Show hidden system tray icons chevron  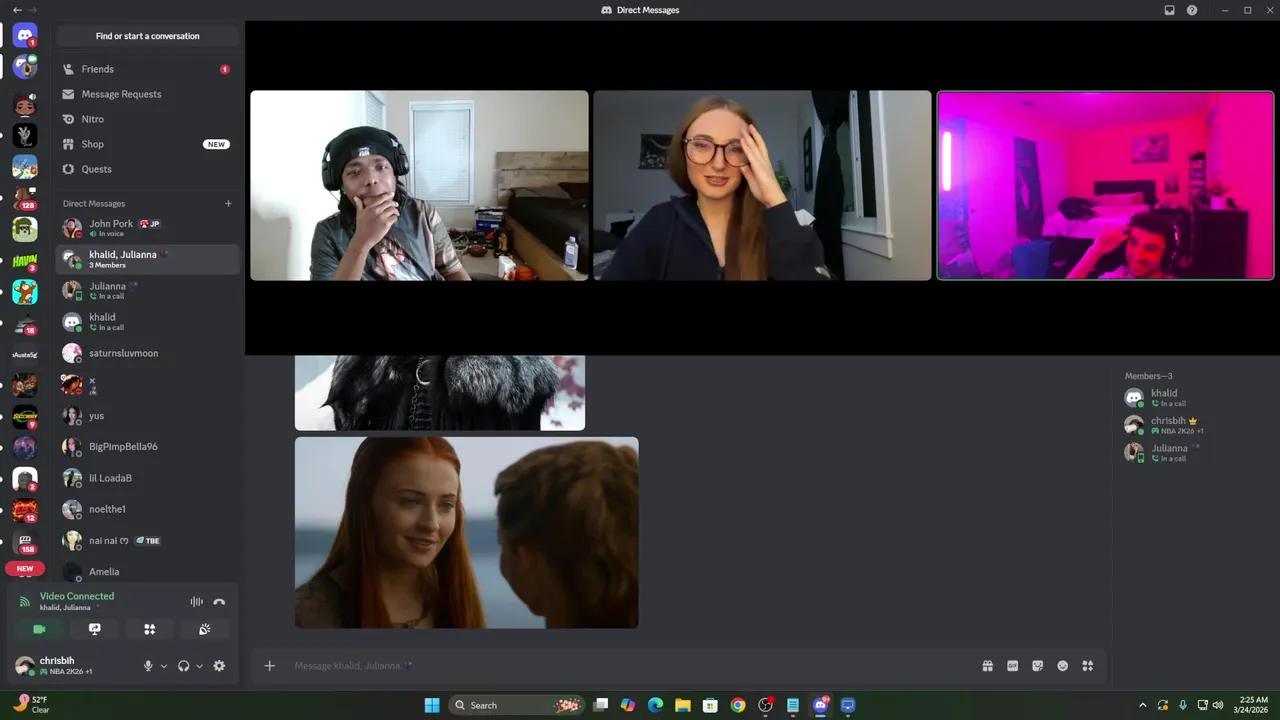(1143, 705)
